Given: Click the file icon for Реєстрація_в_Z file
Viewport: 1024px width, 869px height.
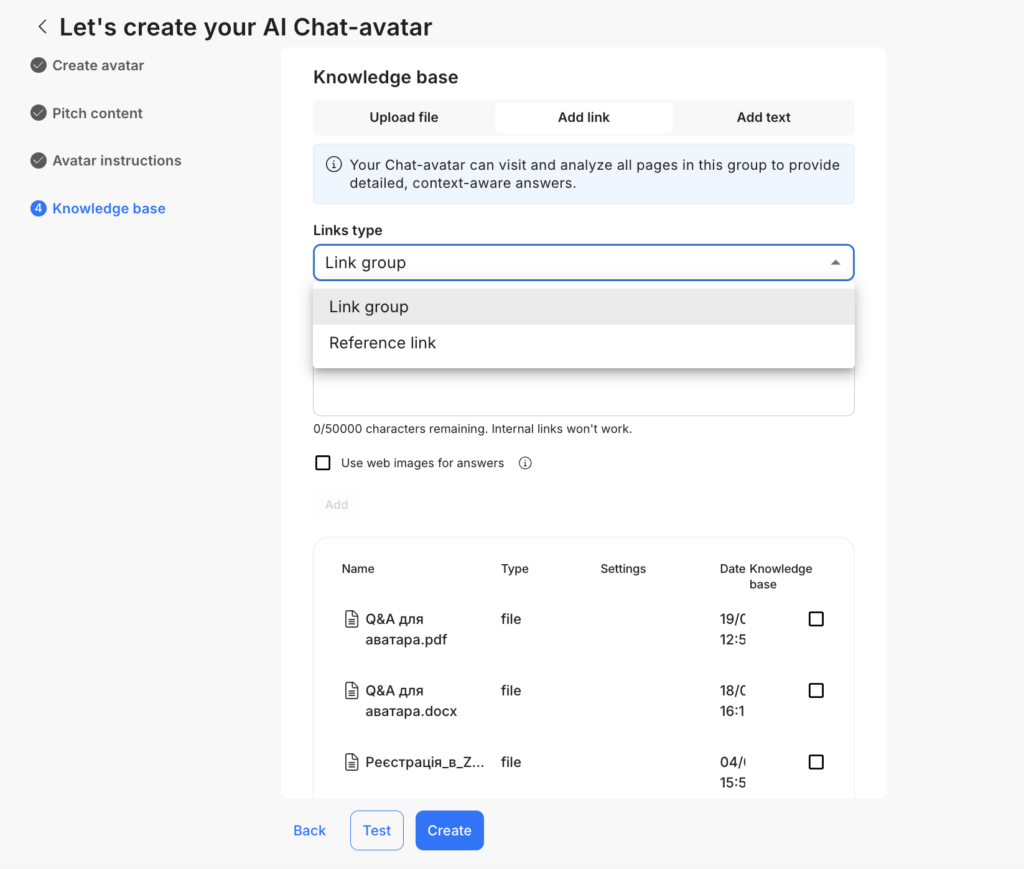Looking at the screenshot, I should (x=351, y=762).
